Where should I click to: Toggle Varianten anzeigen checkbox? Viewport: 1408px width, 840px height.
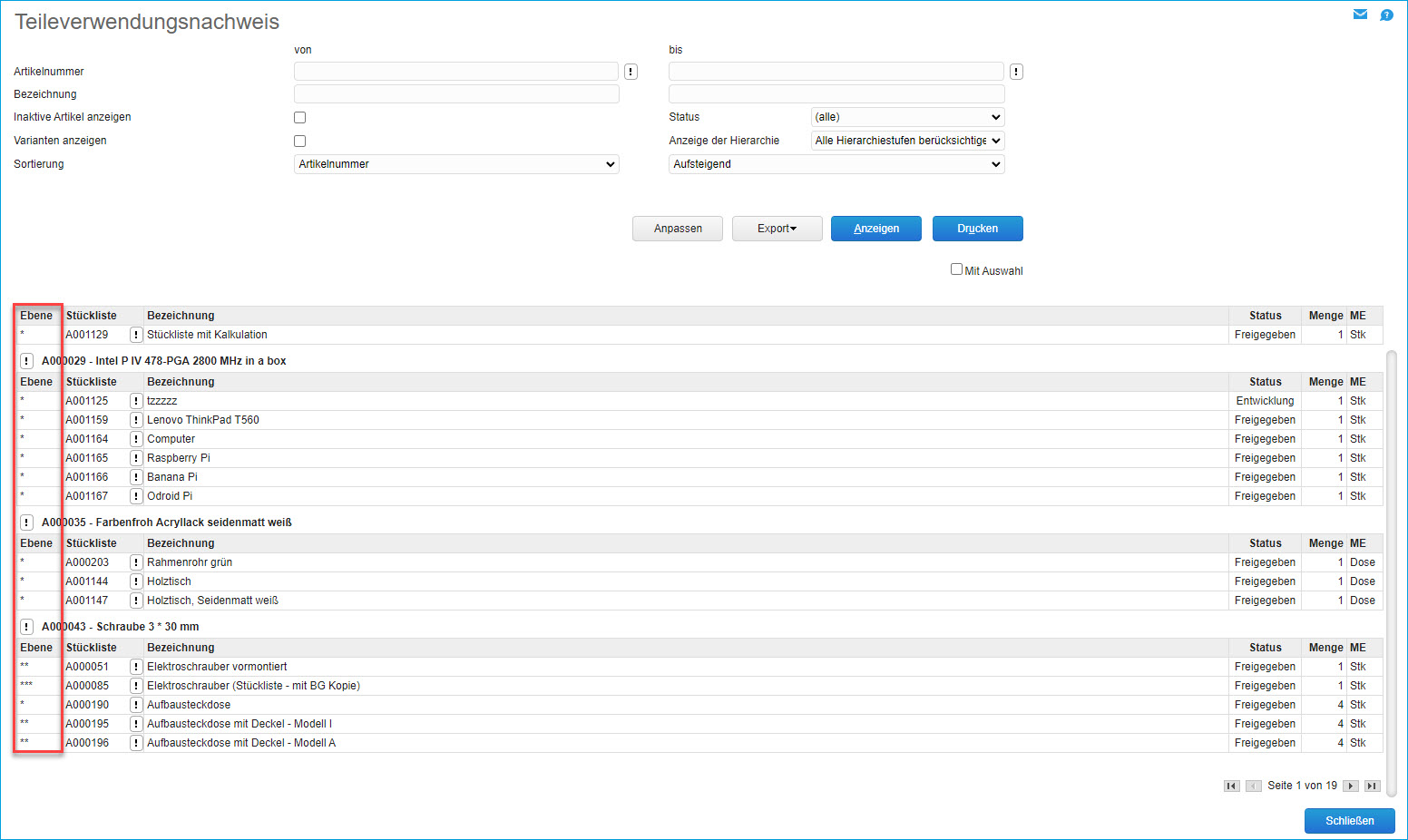pyautogui.click(x=300, y=141)
